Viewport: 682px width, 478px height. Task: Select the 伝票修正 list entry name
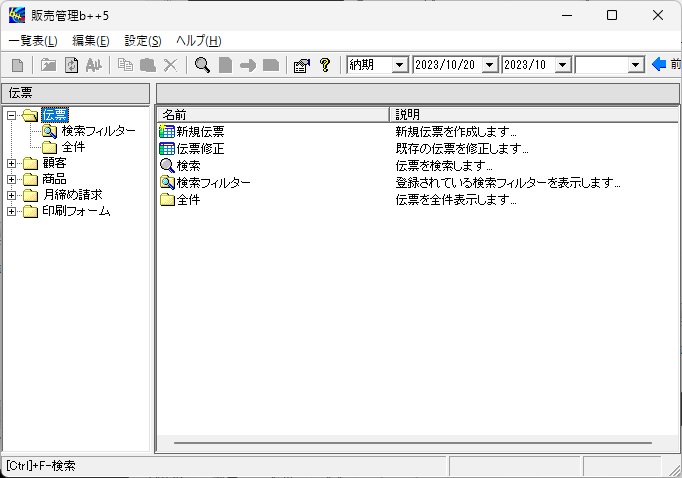coord(200,148)
